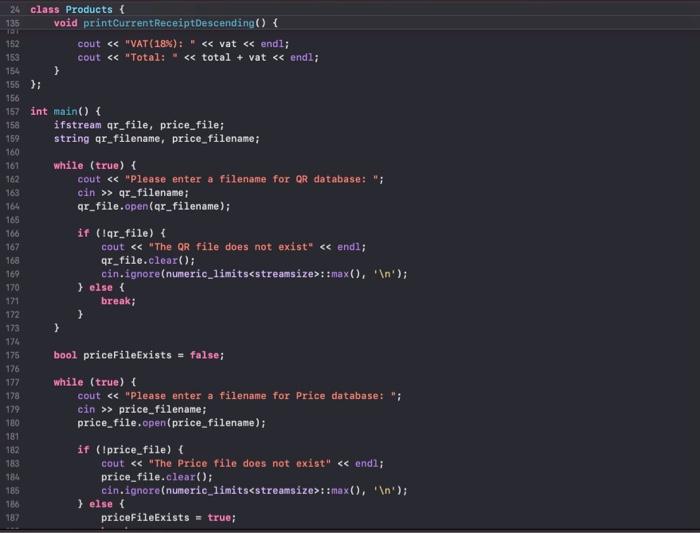Click line number 175 in the gutter
The image size is (700, 533).
pyautogui.click(x=12, y=355)
